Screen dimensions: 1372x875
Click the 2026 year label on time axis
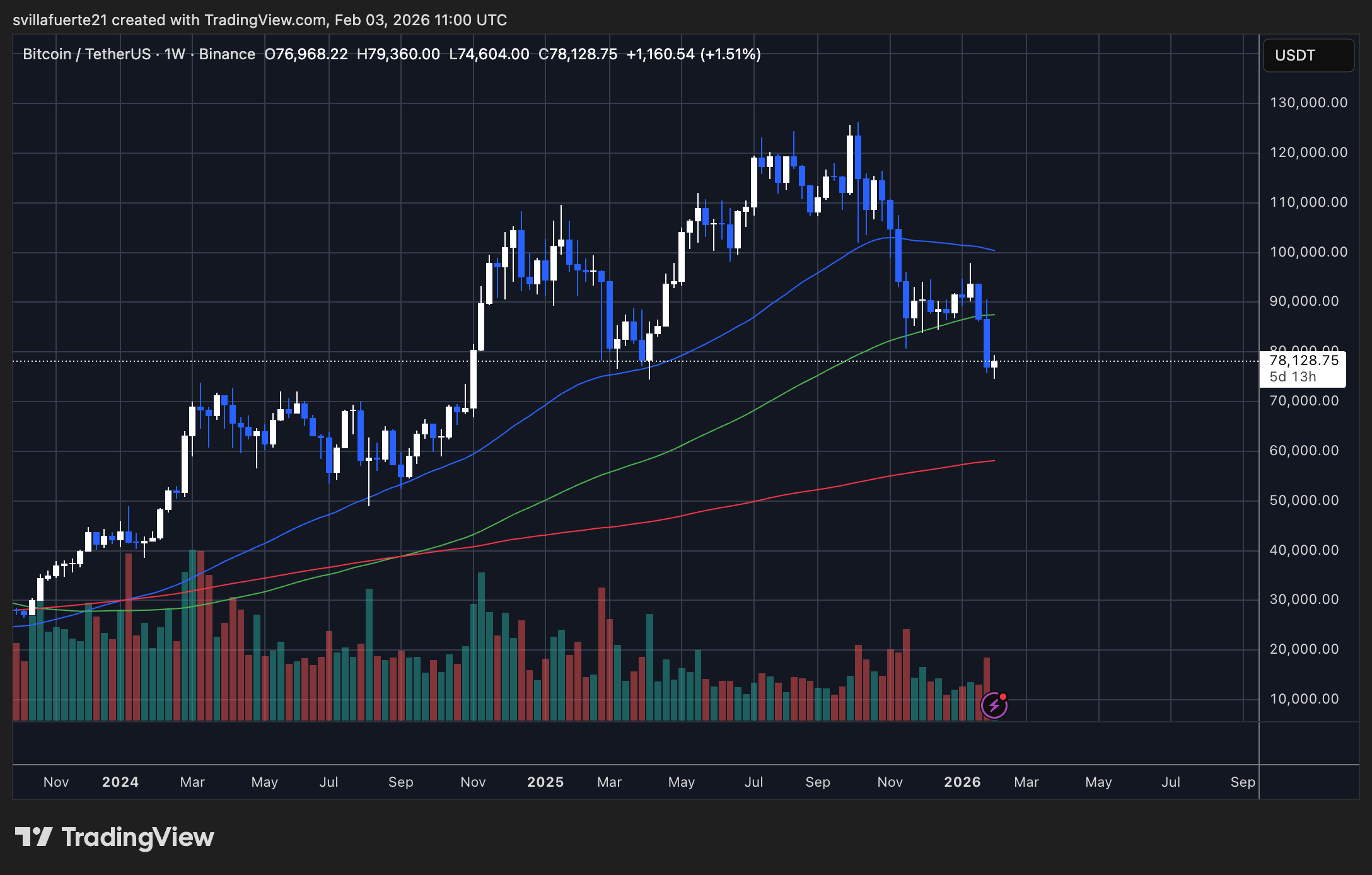coord(962,782)
